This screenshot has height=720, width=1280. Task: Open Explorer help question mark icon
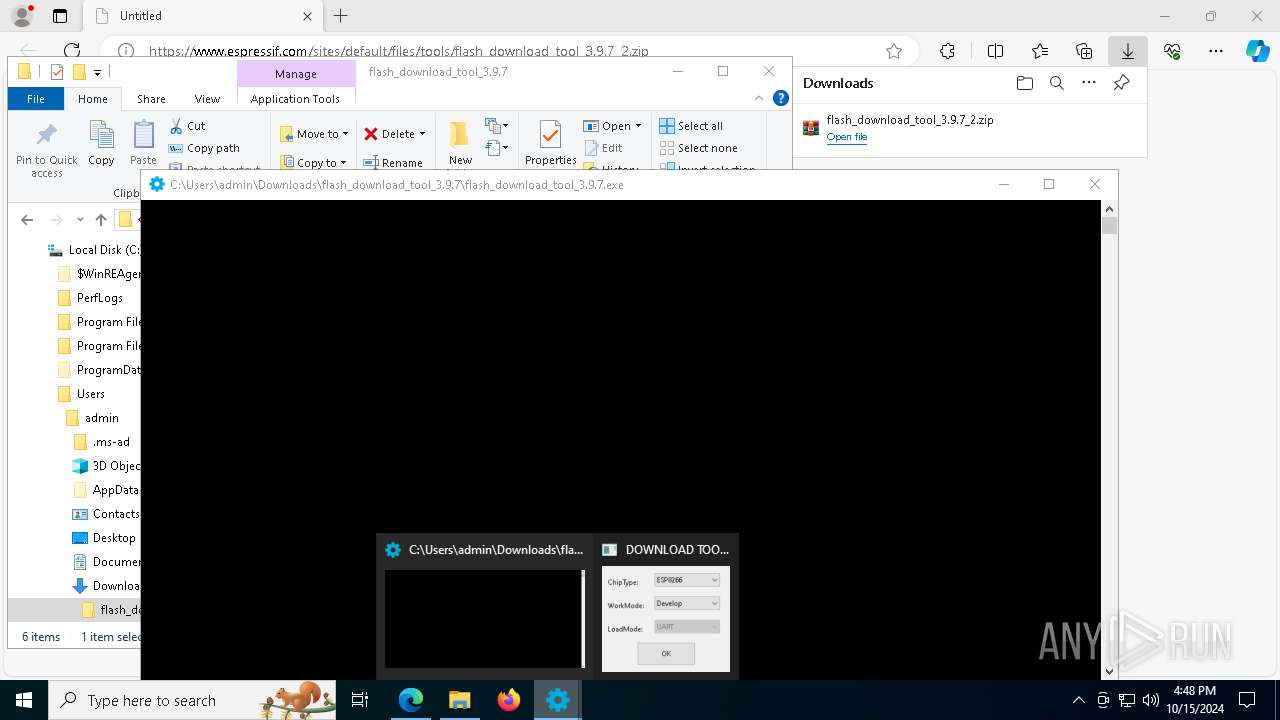781,98
